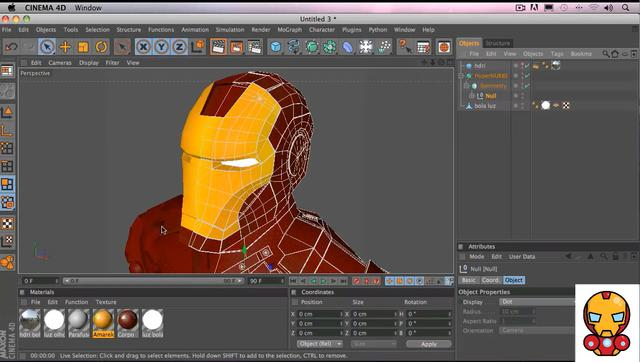
Task: Open the light objects icon
Action: click(x=384, y=47)
